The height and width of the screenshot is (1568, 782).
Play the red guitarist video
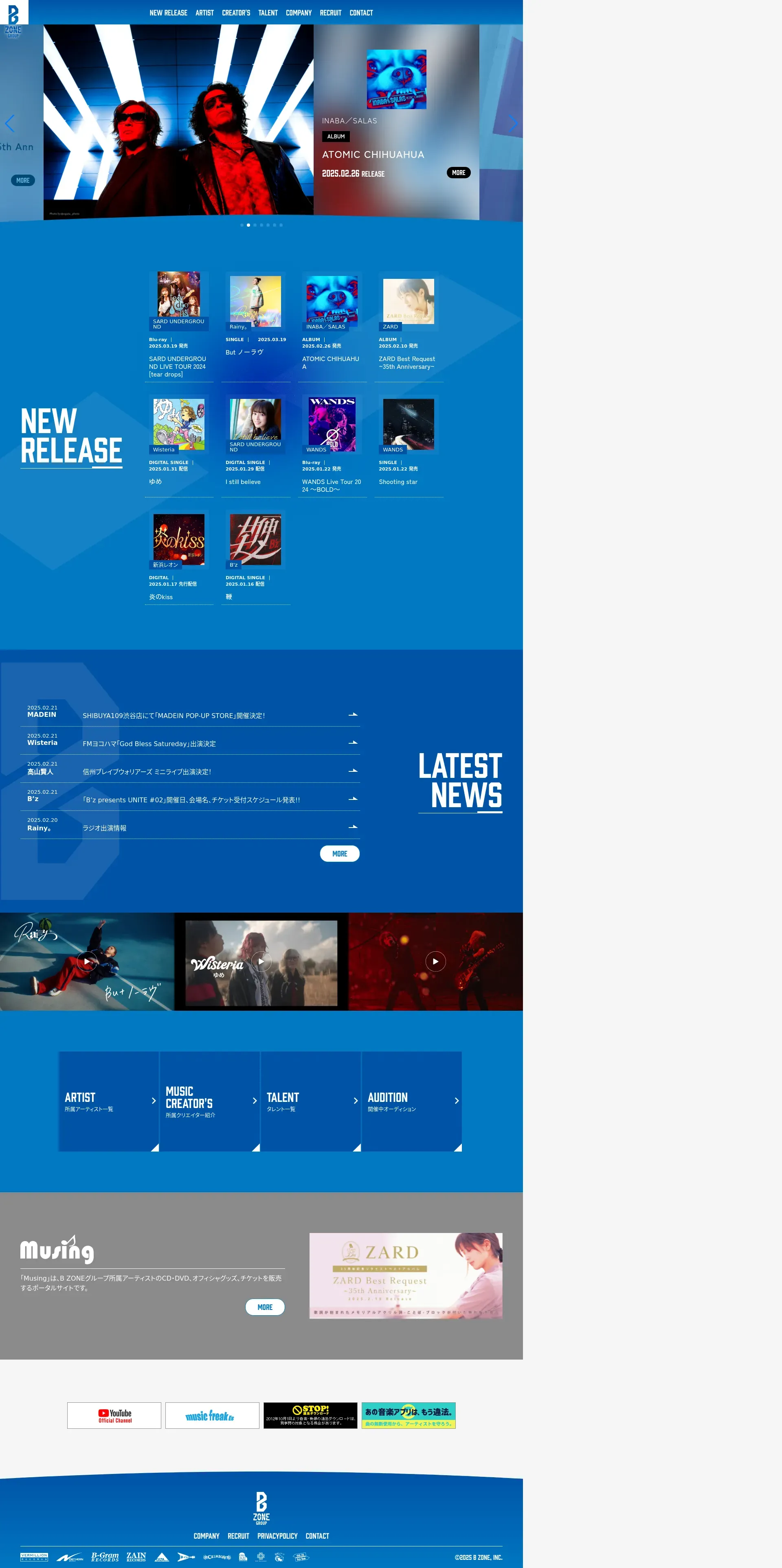[x=435, y=961]
